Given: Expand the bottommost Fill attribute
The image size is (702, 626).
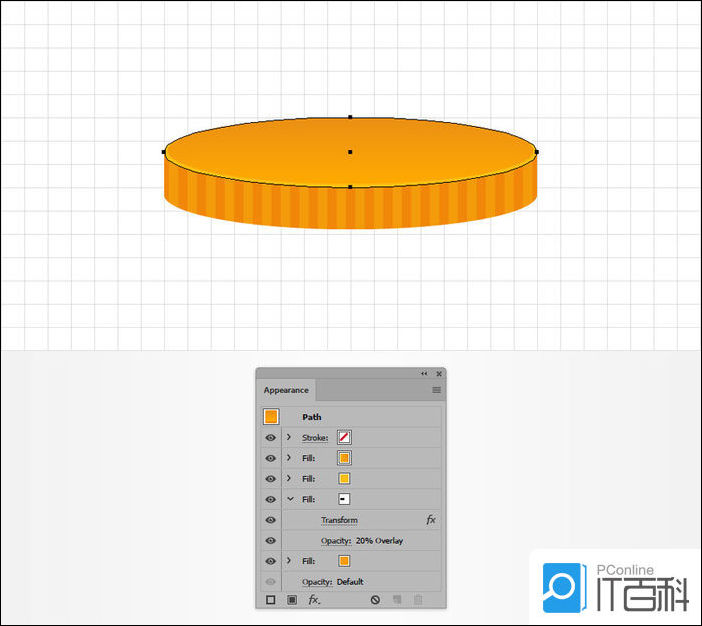Looking at the screenshot, I should click(289, 560).
